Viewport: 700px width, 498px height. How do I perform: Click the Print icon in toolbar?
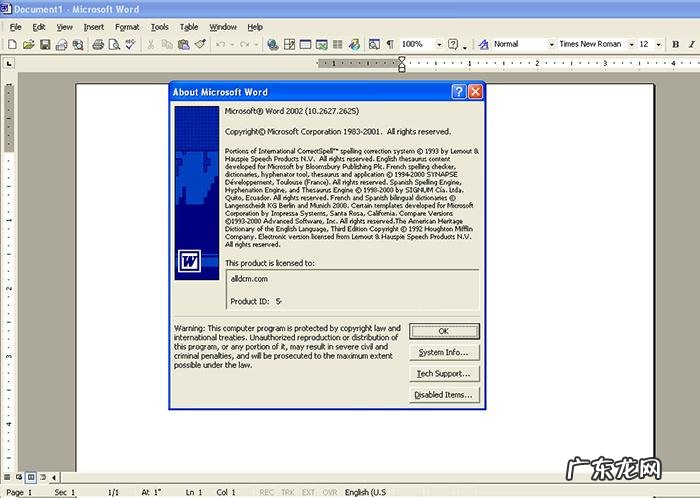[97, 45]
